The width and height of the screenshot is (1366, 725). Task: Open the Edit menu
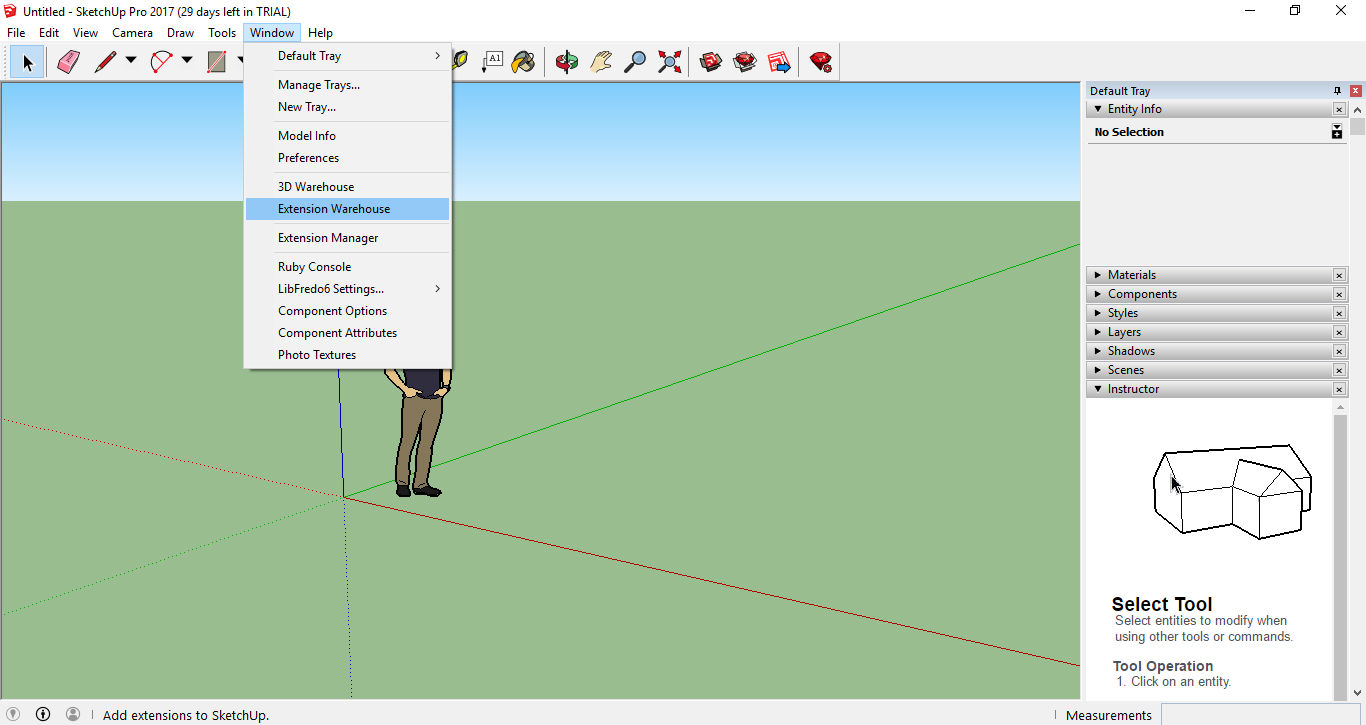click(x=49, y=33)
